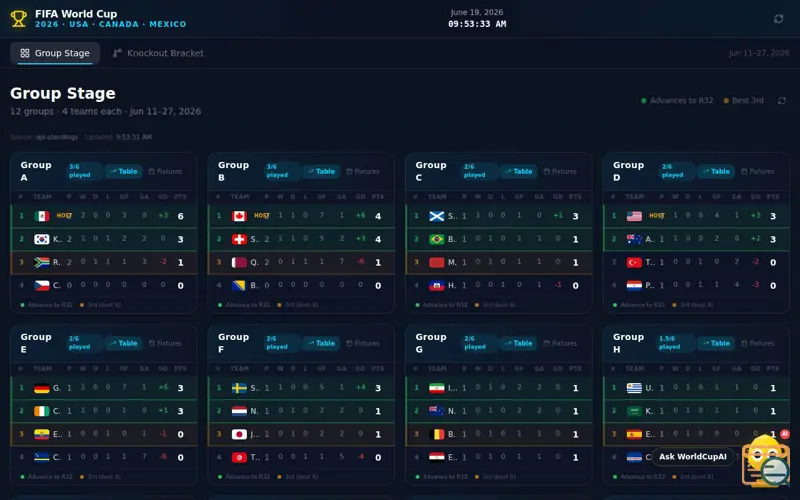Screen dimensions: 800x500
Task: Click Uruguay flag in Group H
Action: [x=634, y=388]
